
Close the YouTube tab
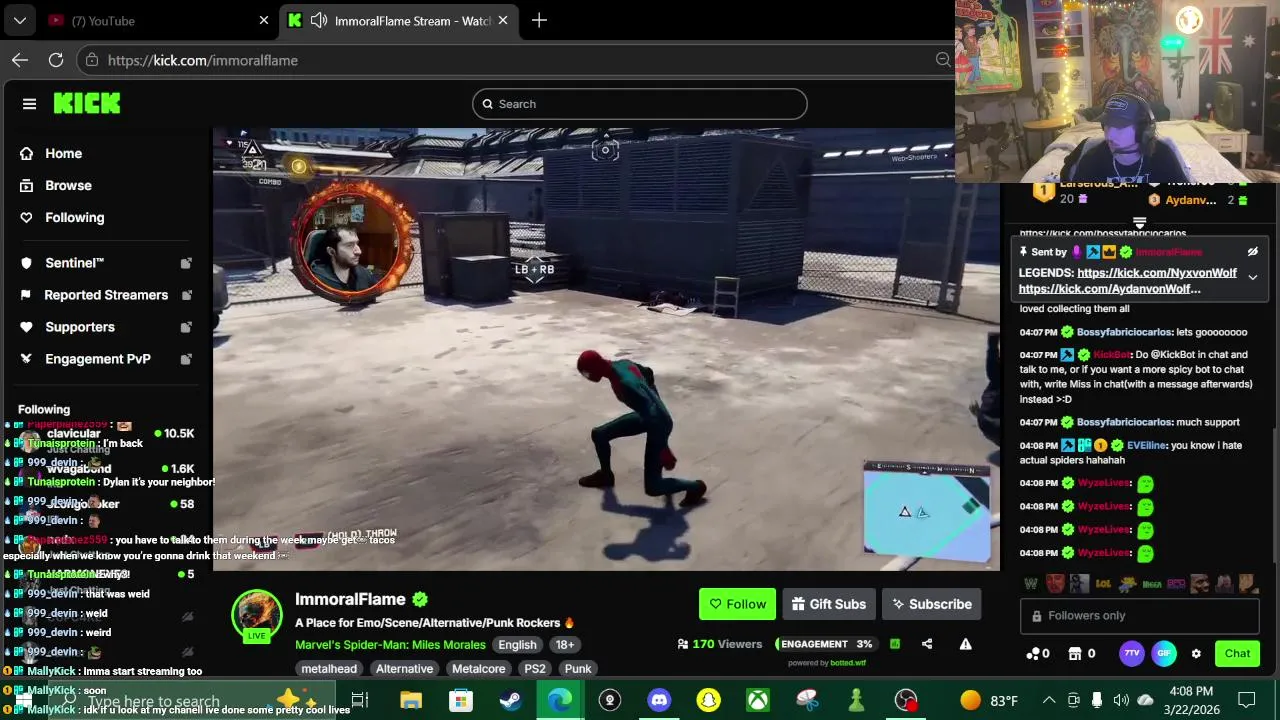264,20
